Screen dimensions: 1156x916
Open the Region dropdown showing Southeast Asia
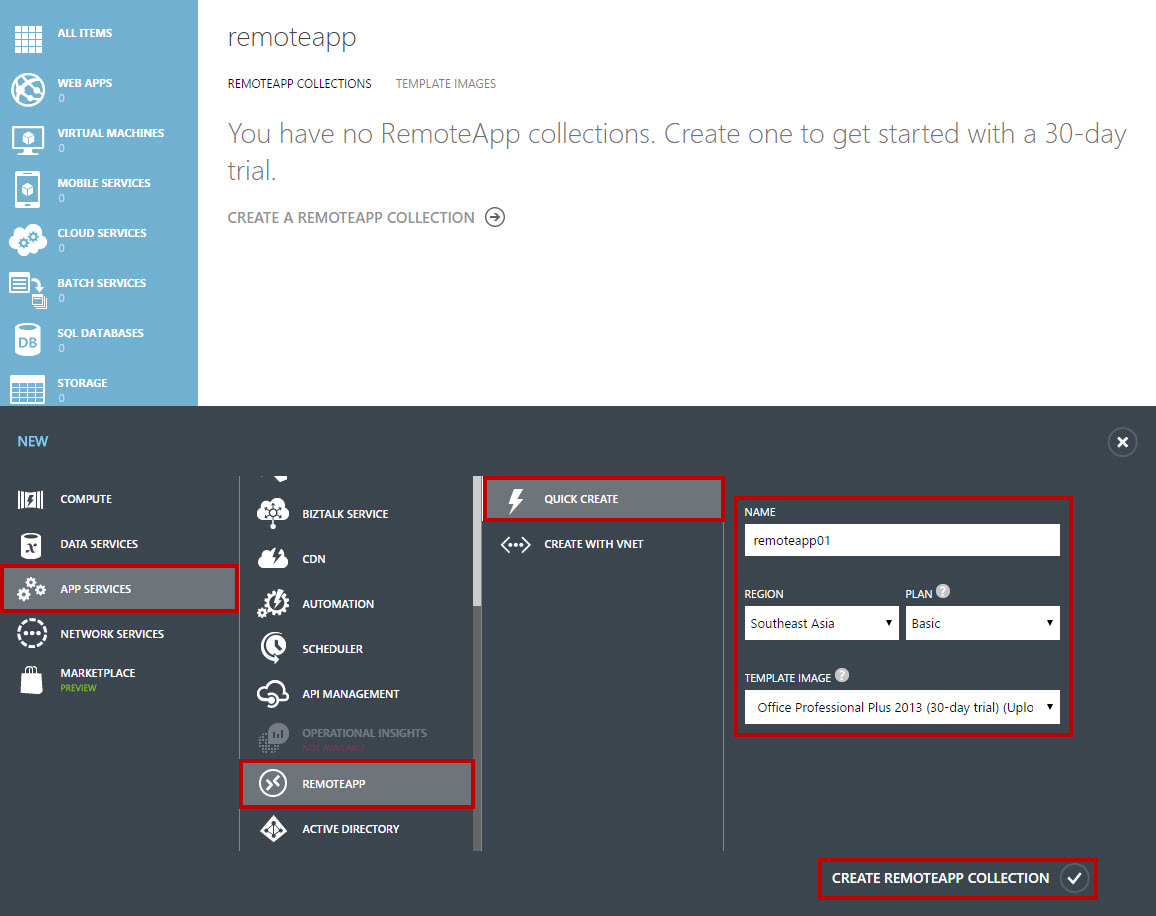tap(821, 623)
